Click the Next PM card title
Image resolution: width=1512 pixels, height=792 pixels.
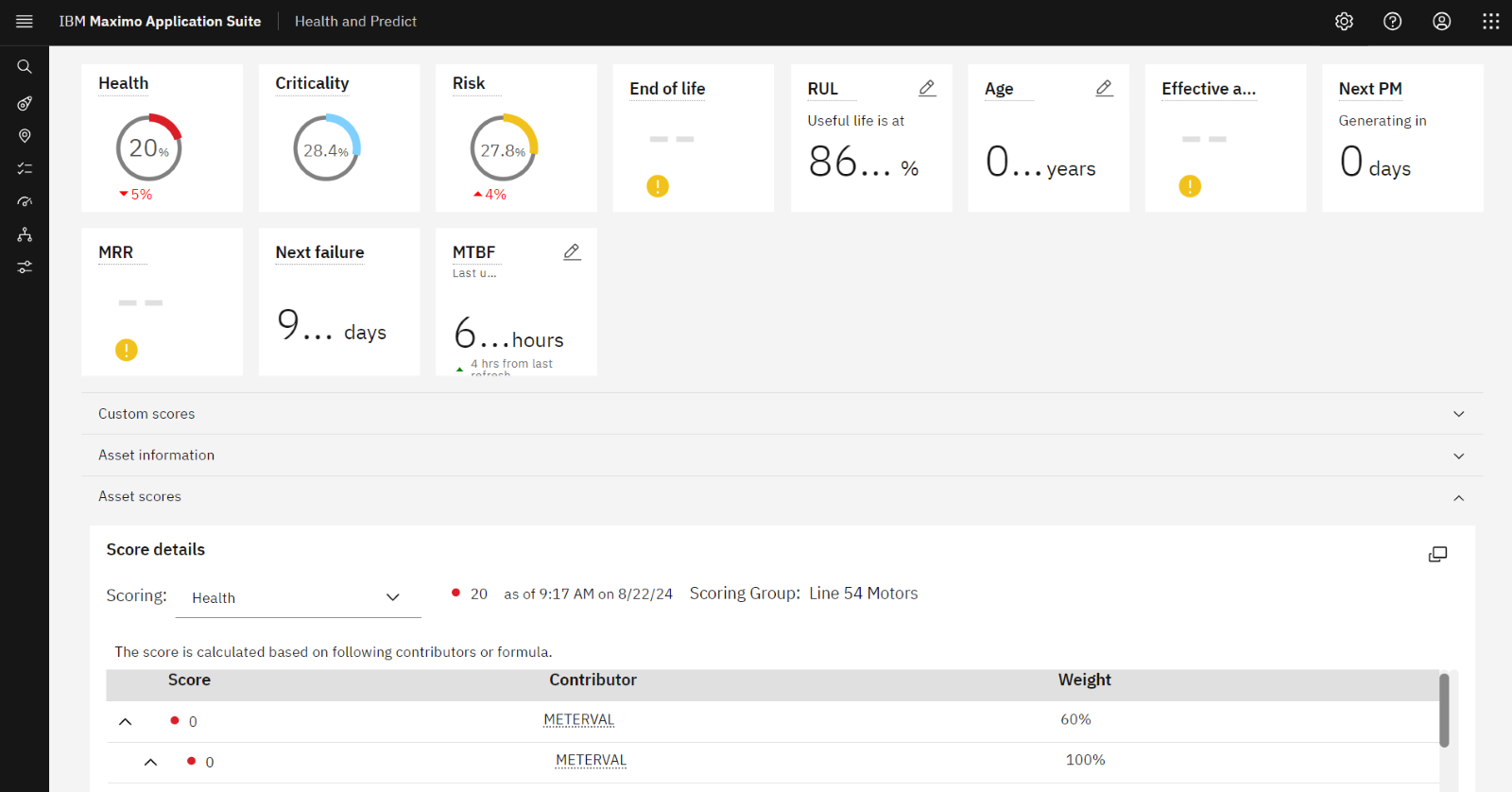(1370, 89)
